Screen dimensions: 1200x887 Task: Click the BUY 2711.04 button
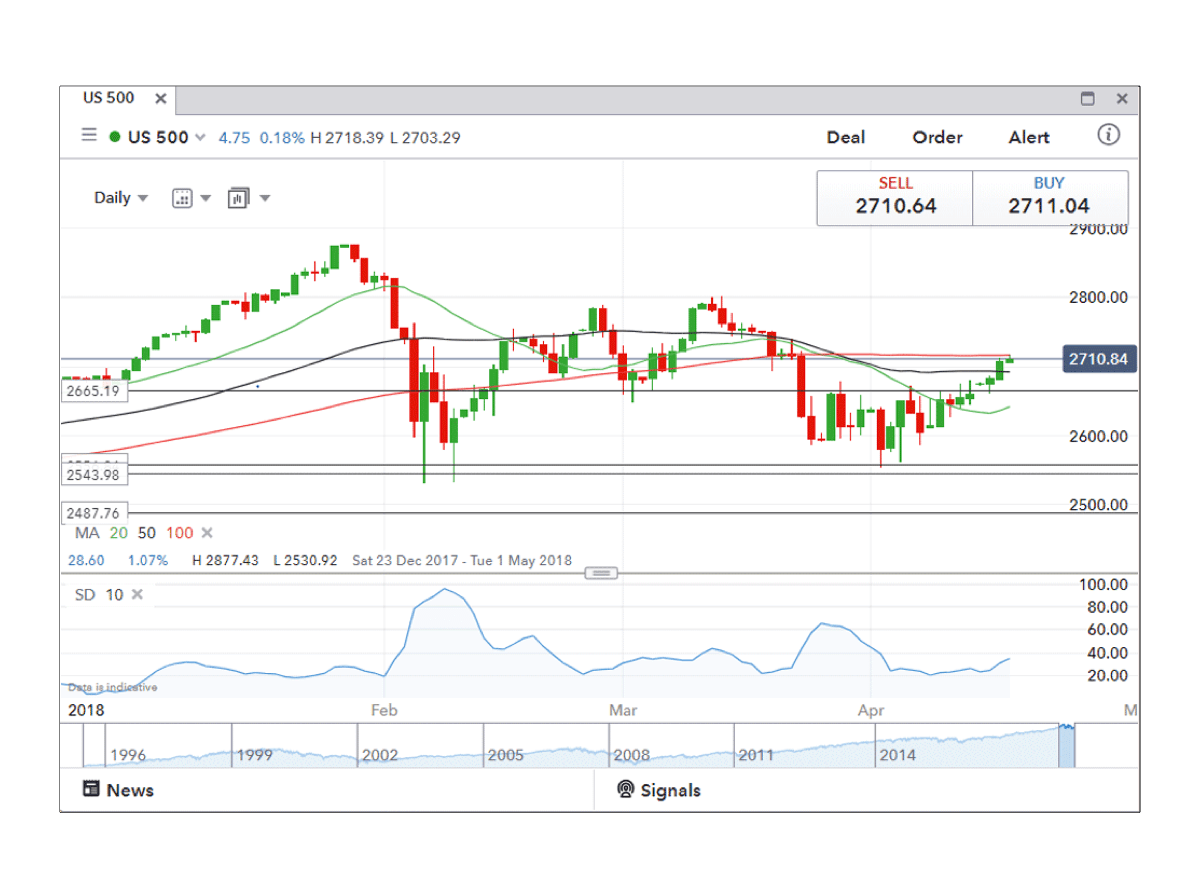(x=1049, y=197)
